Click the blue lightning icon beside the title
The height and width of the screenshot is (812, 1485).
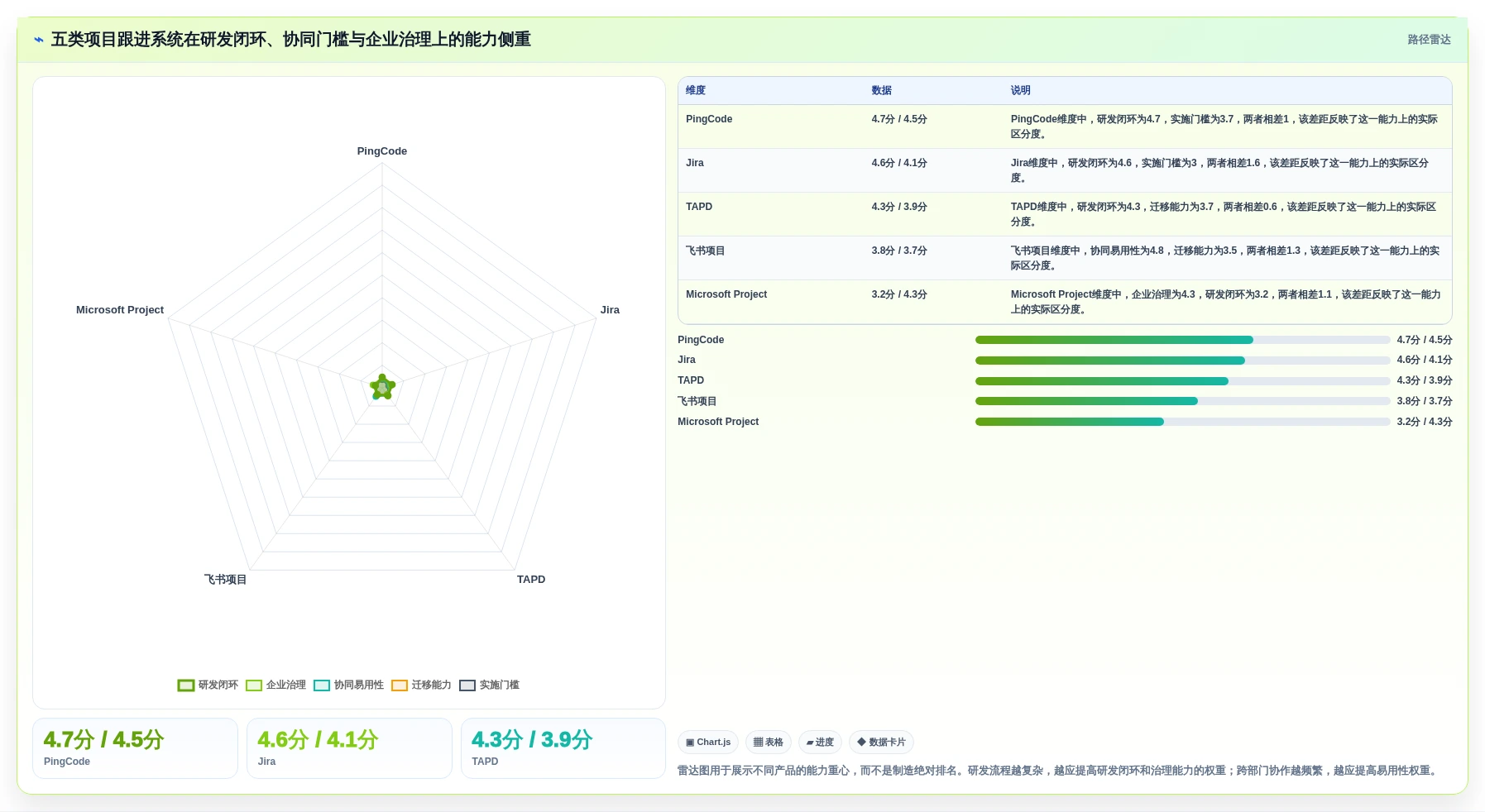tap(38, 40)
